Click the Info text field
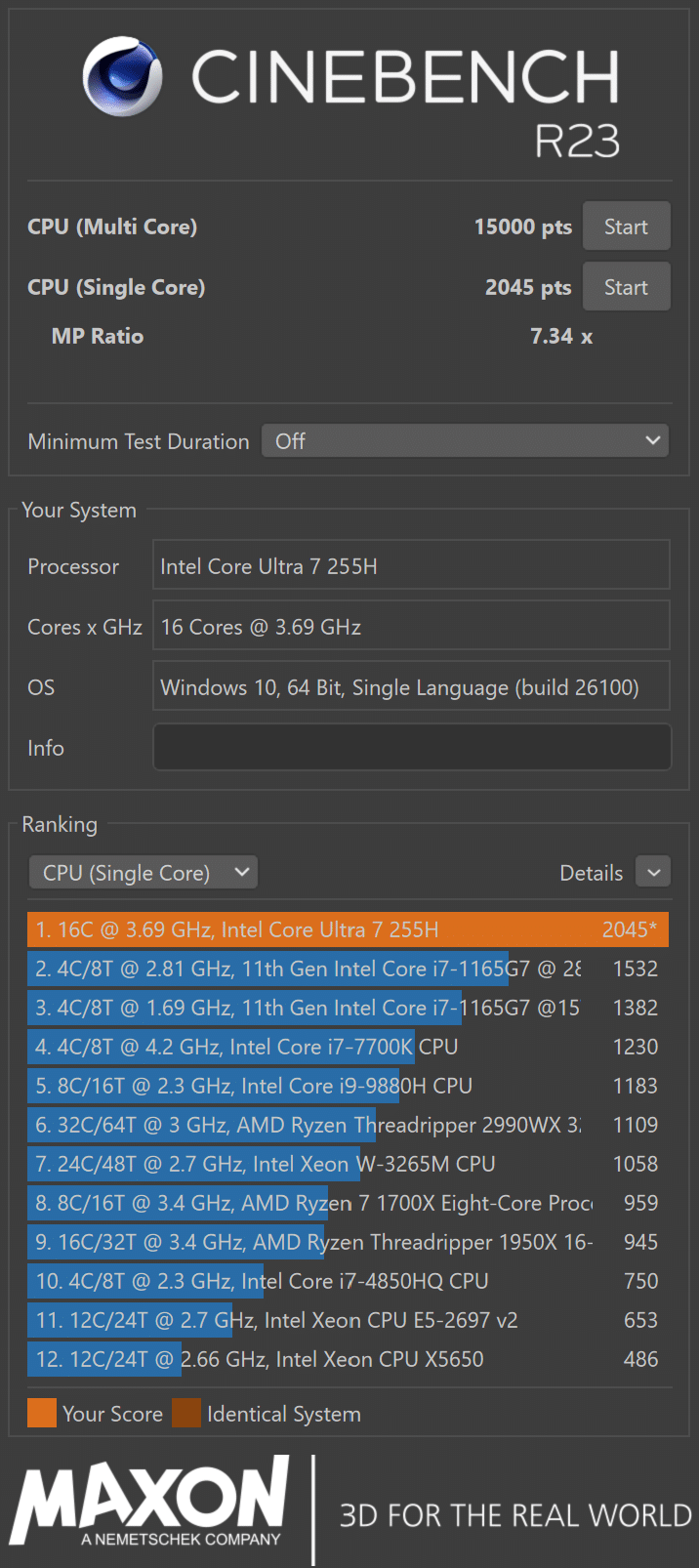The image size is (699, 1568). click(411, 748)
